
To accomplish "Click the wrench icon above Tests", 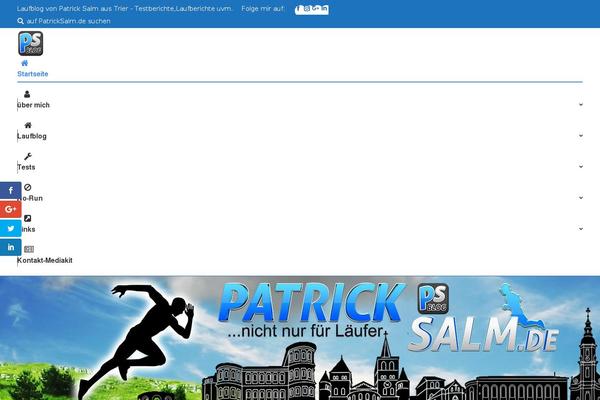I will (28, 156).
